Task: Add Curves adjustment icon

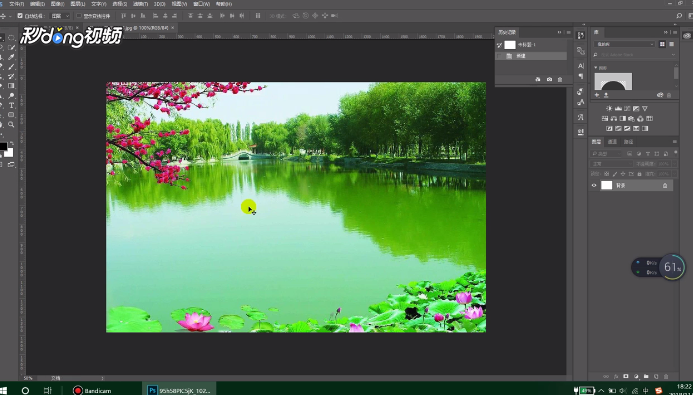Action: (x=627, y=108)
